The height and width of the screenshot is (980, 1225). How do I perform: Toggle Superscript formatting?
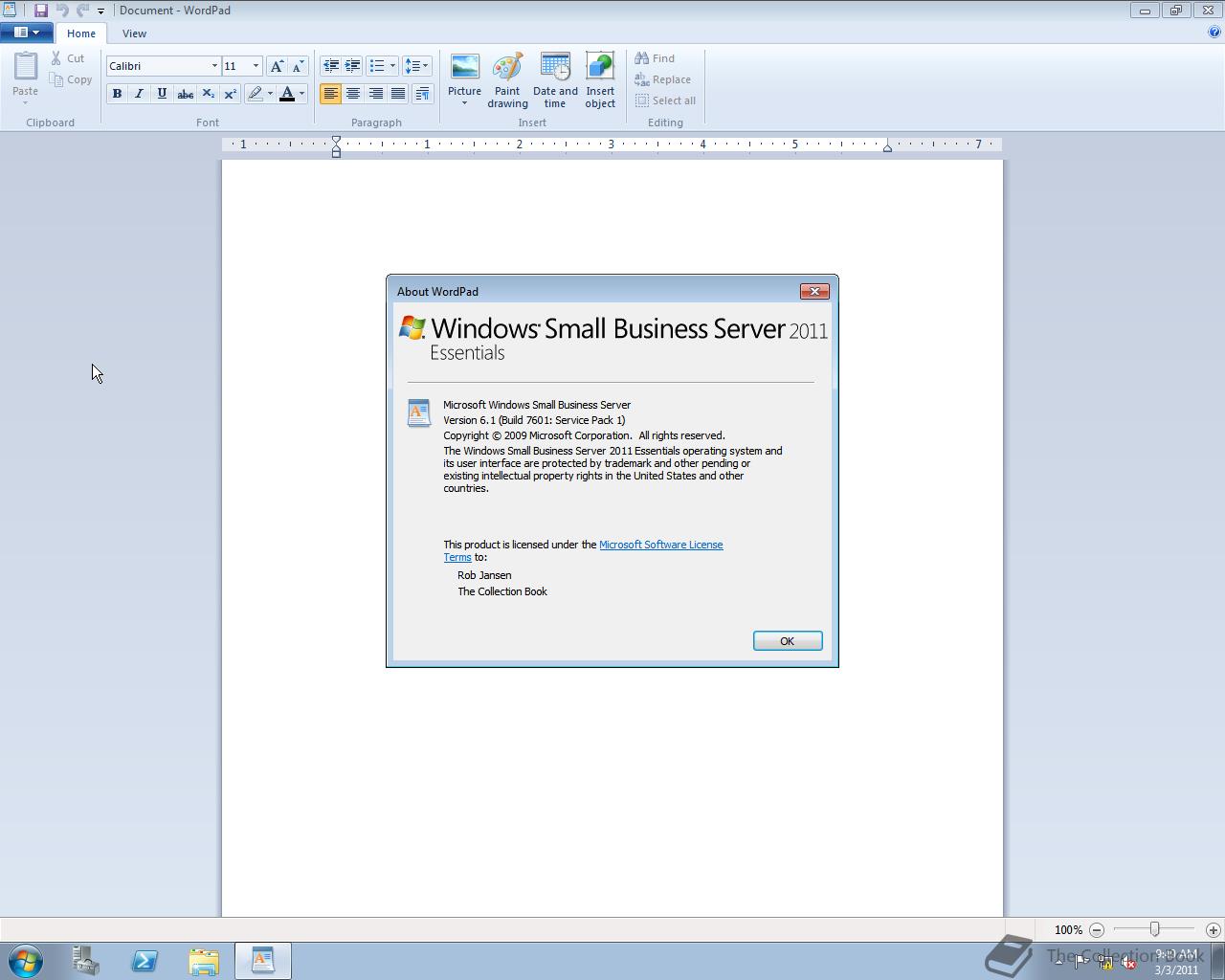tap(230, 94)
